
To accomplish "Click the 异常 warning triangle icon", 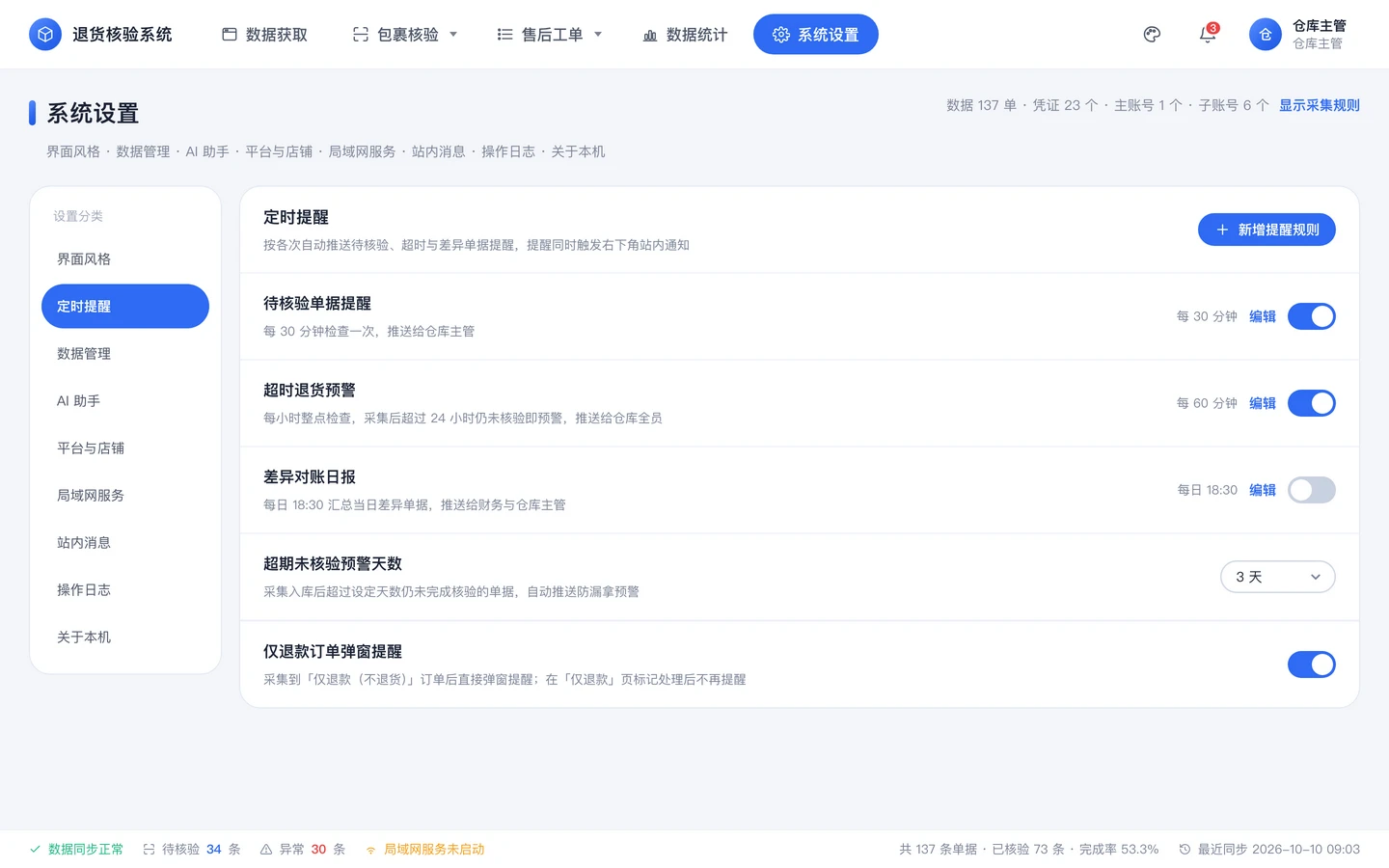I will pos(266,850).
